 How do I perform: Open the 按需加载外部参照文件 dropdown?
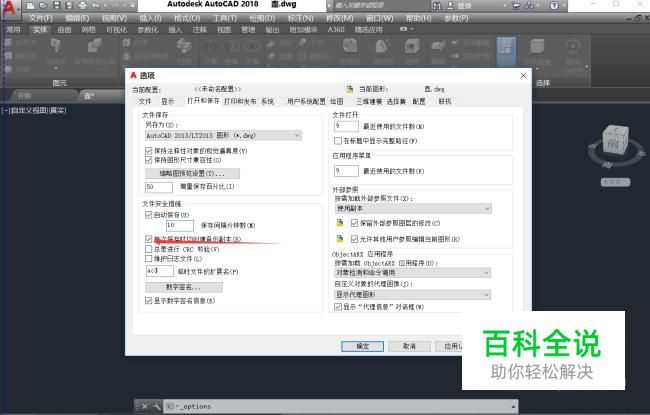tap(413, 209)
